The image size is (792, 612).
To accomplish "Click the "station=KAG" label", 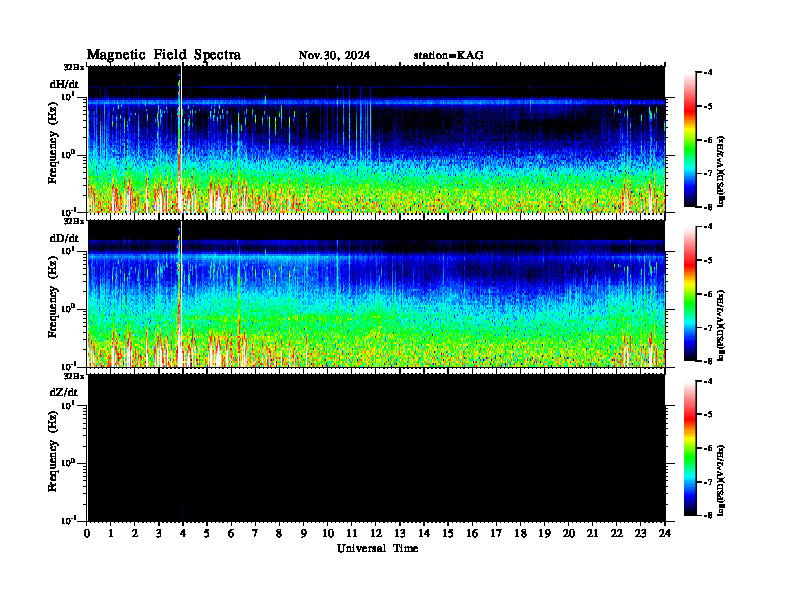I will (x=449, y=56).
